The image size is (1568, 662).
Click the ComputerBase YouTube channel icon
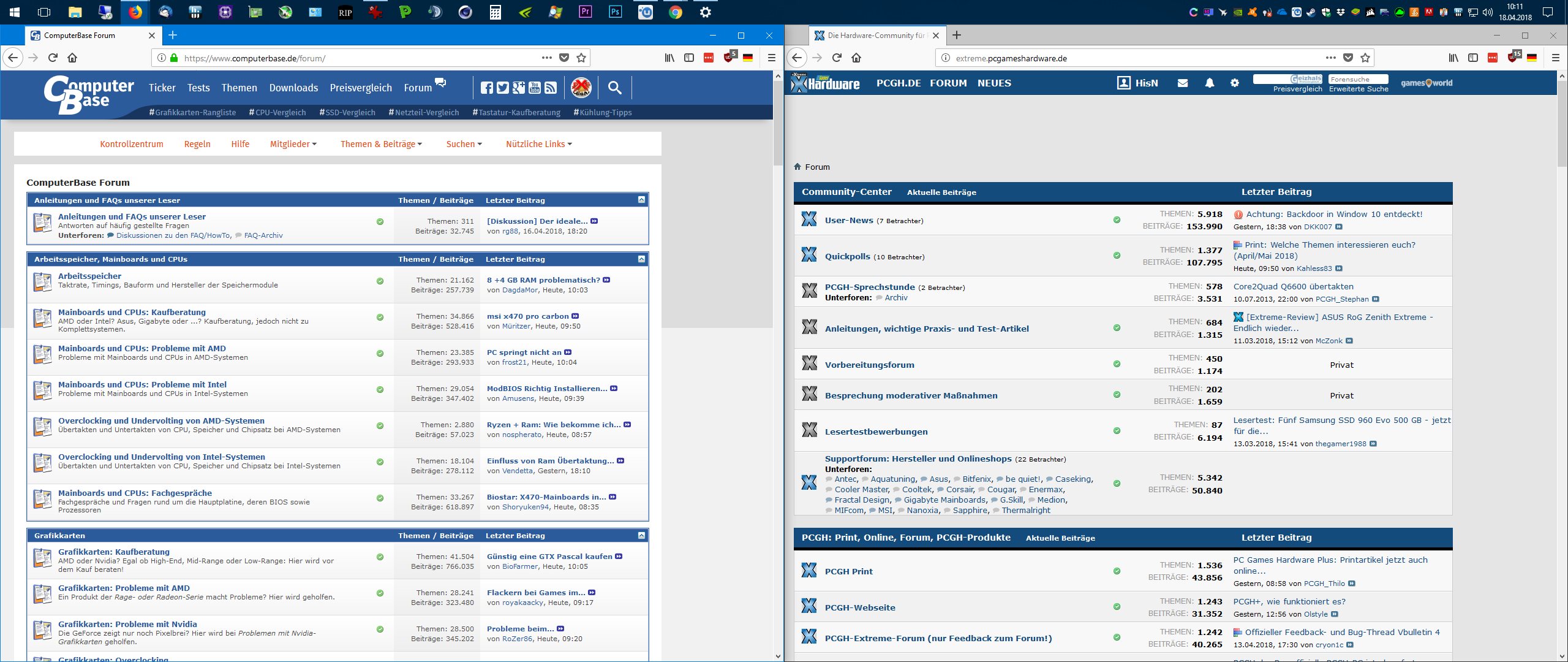point(535,88)
